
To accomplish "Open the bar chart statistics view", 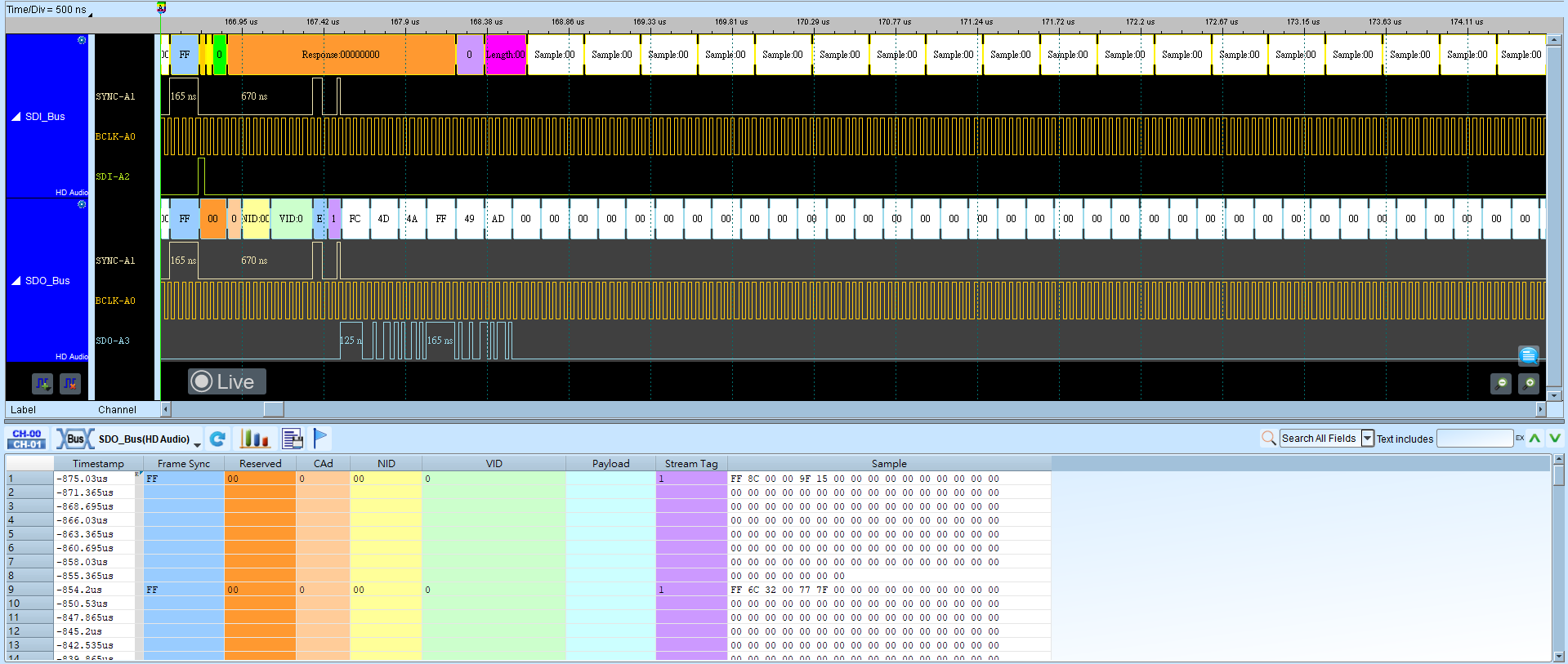I will point(254,439).
